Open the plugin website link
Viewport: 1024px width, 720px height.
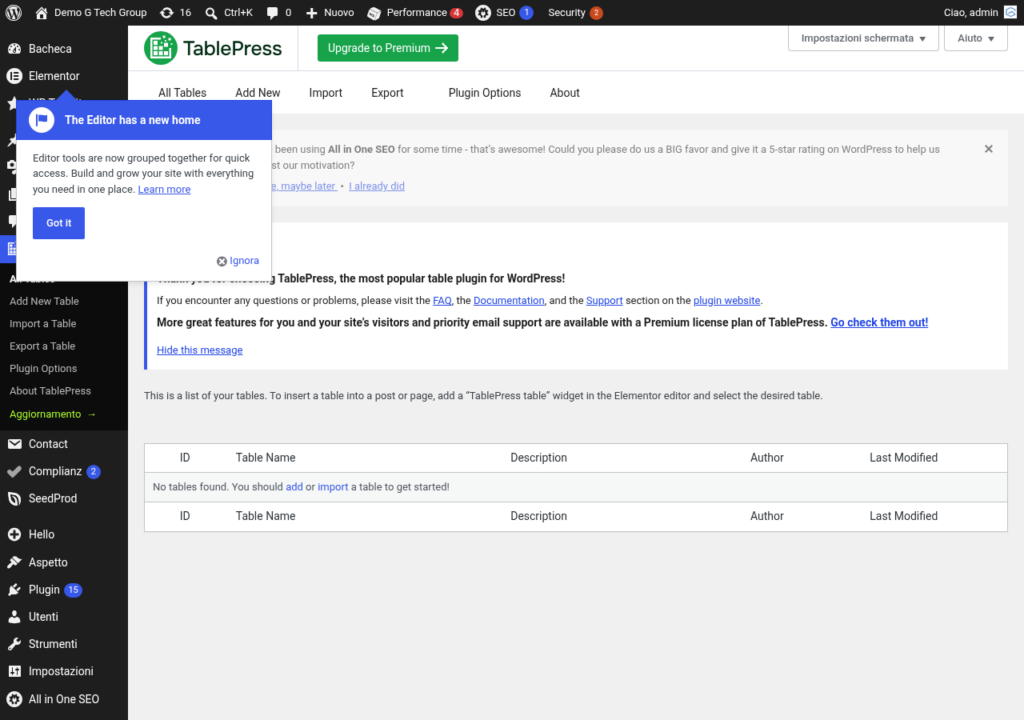pyautogui.click(x=726, y=301)
